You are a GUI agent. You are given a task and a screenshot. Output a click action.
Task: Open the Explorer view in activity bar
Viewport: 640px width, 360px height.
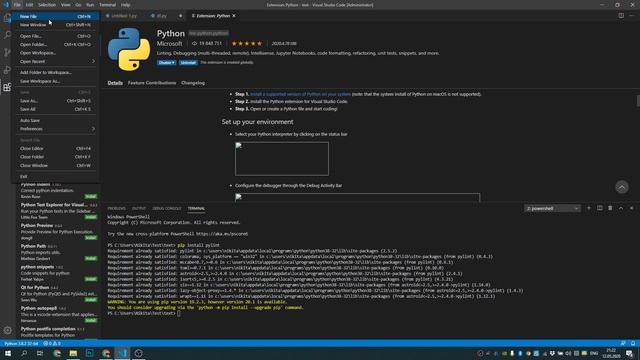coord(7,18)
